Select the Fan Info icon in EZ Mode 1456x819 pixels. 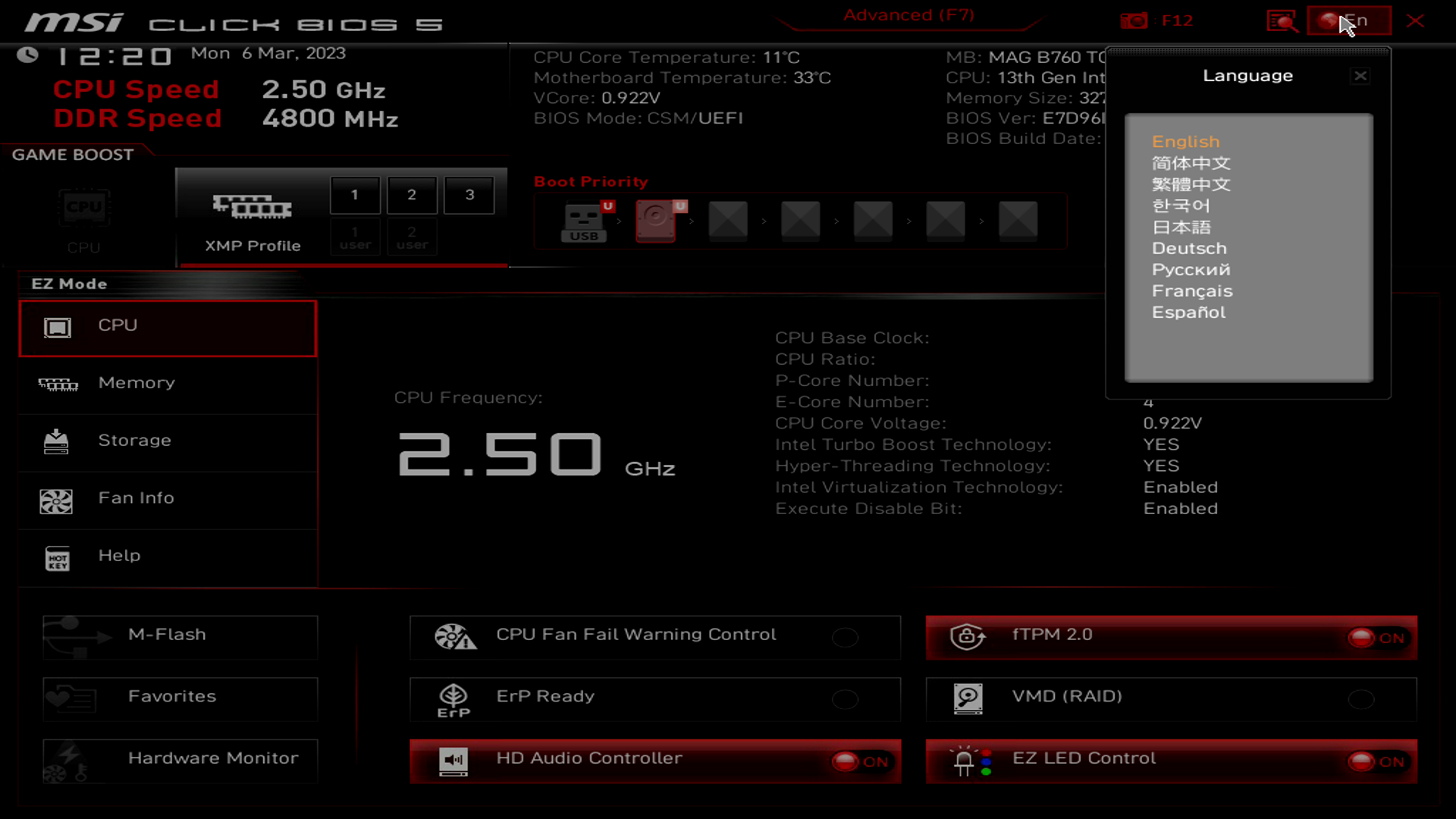pyautogui.click(x=55, y=498)
